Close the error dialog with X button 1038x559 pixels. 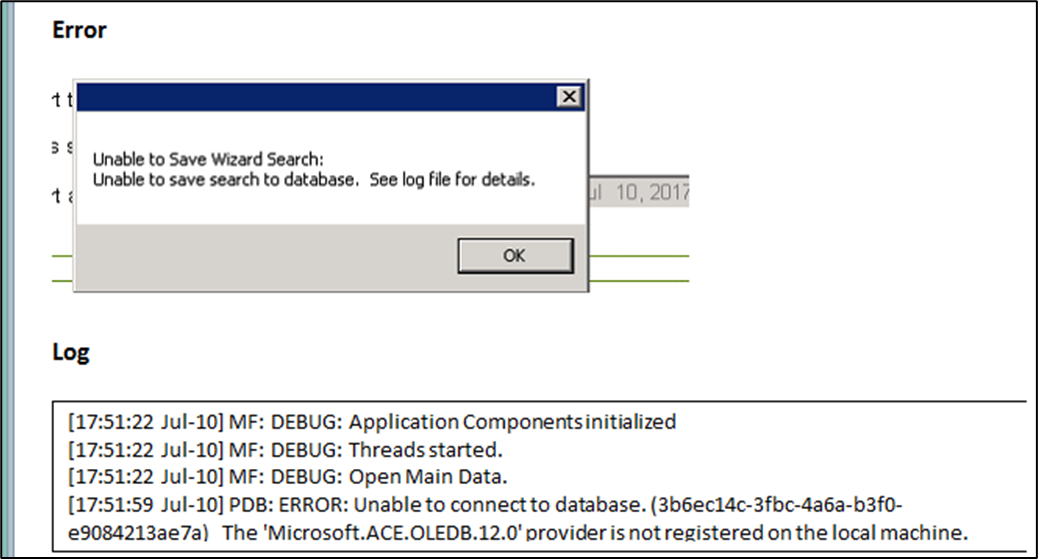point(569,96)
